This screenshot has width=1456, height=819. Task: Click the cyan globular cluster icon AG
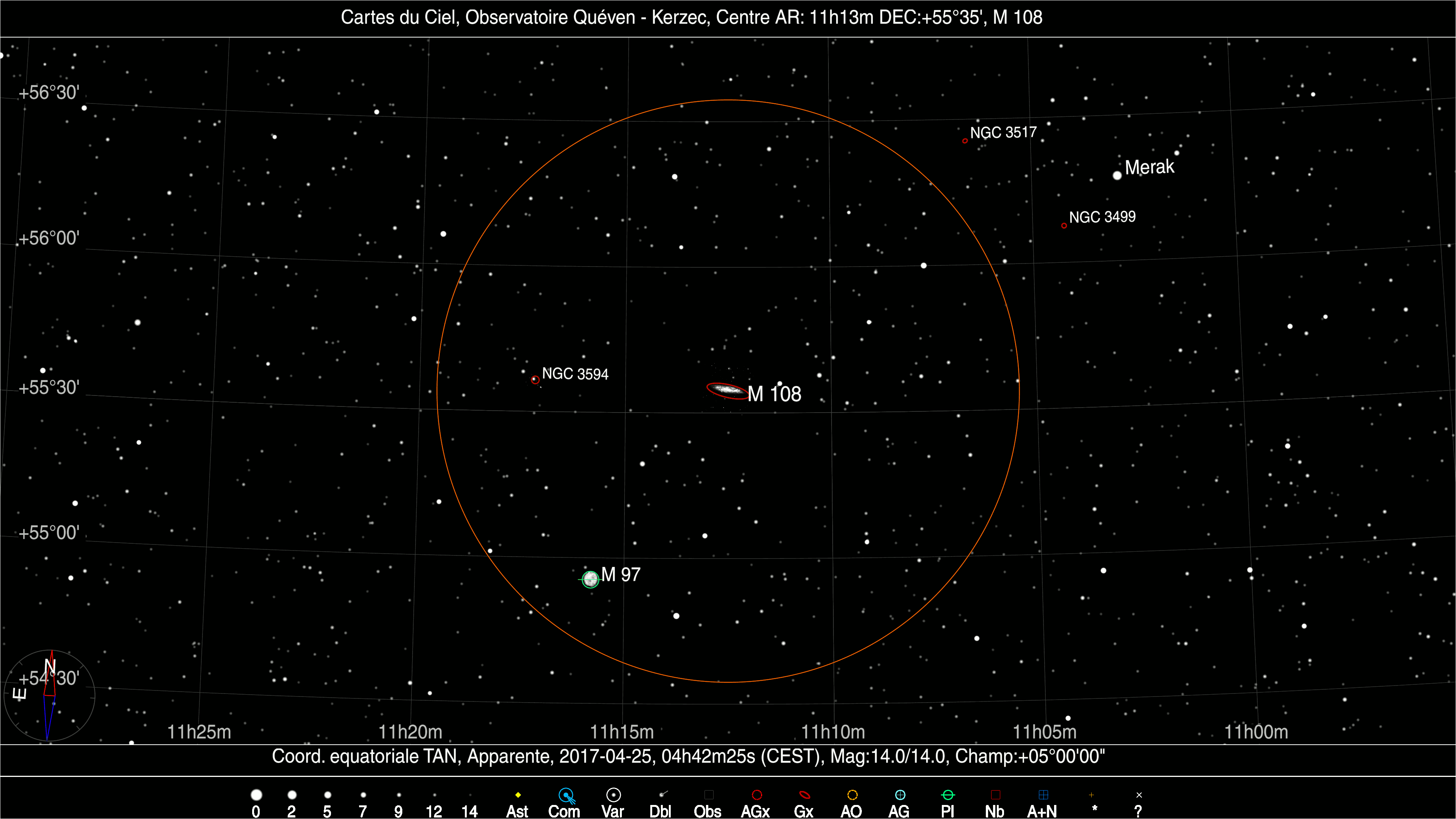tap(900, 795)
